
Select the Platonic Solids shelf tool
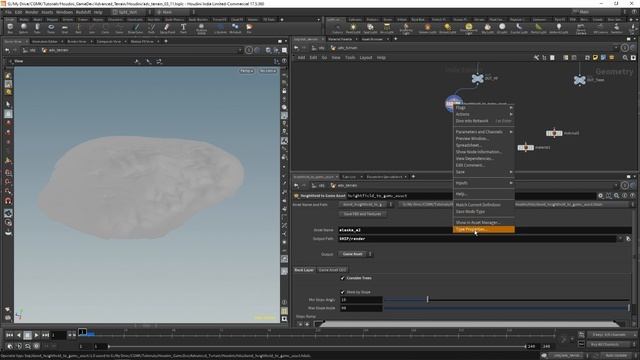point(201,28)
